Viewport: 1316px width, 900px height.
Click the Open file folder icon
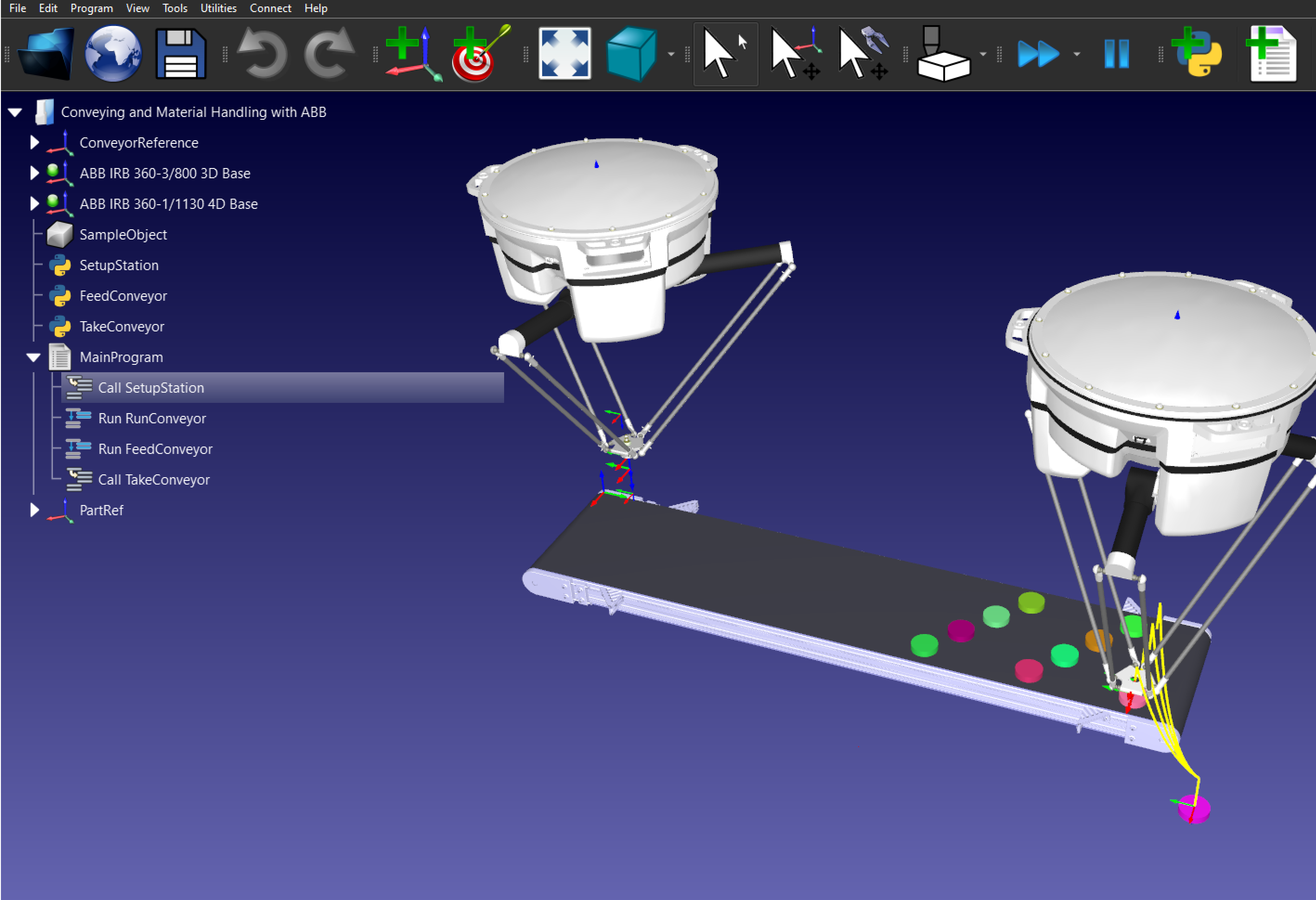45,54
